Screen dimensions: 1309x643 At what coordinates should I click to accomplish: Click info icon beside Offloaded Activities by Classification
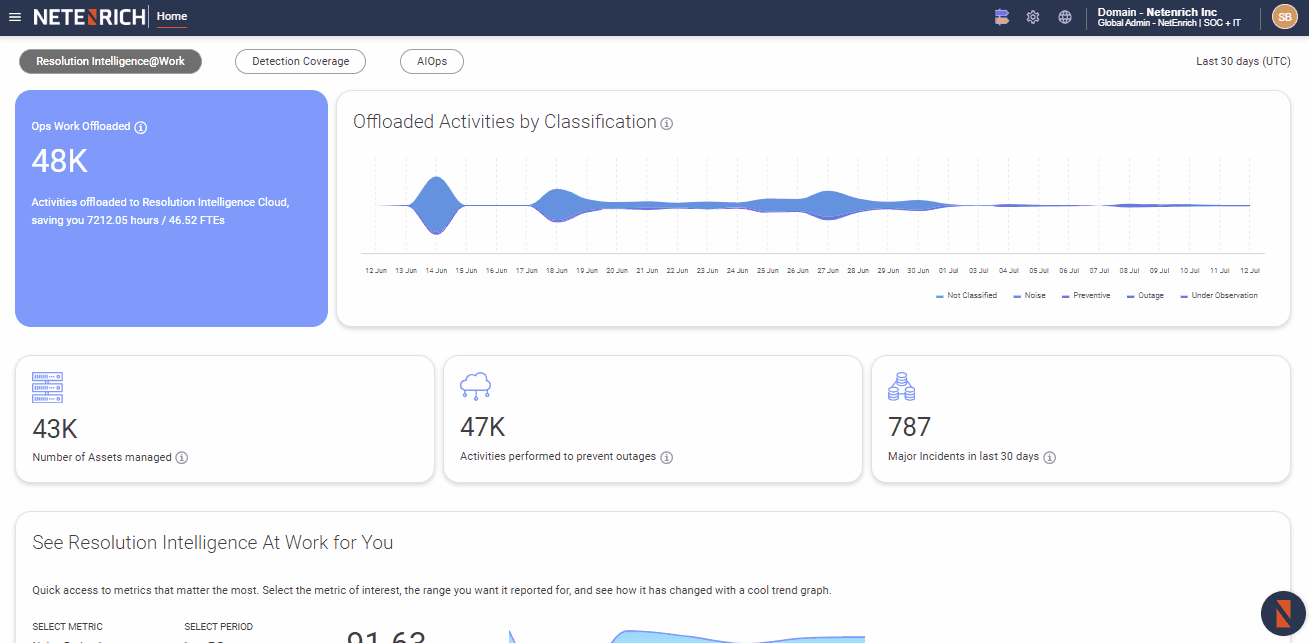(667, 124)
